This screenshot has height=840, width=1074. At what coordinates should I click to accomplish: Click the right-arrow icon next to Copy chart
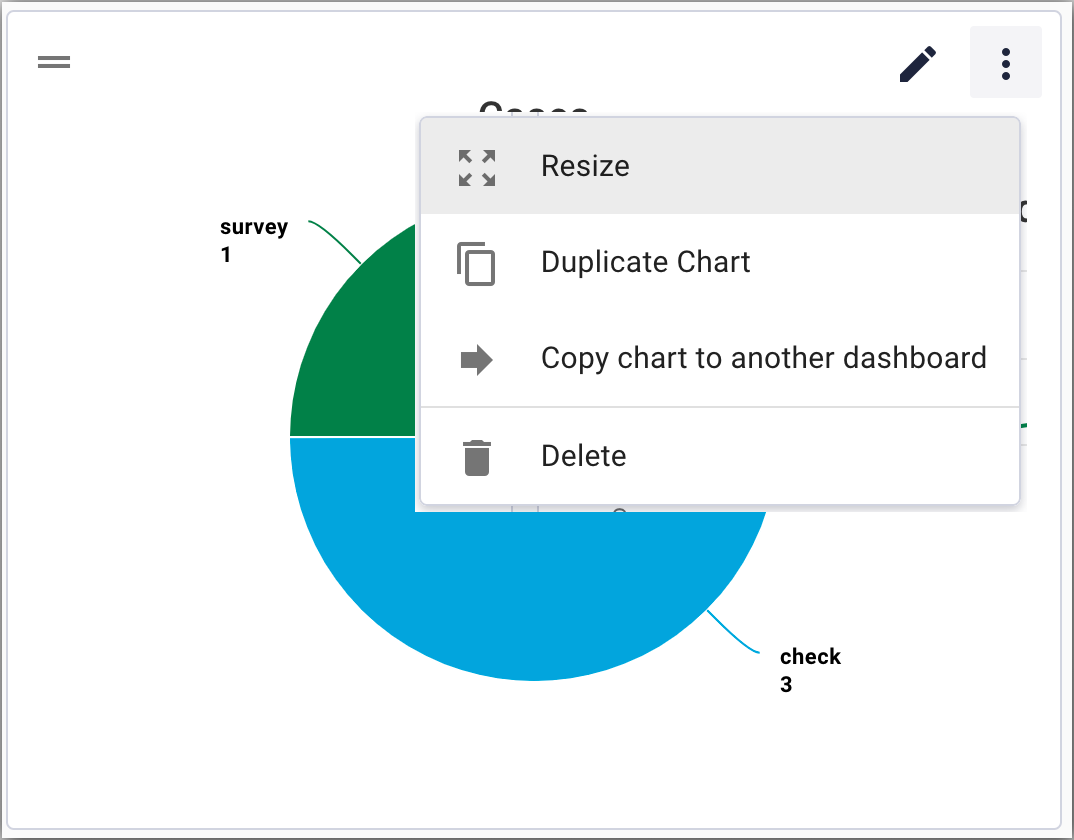pos(476,359)
